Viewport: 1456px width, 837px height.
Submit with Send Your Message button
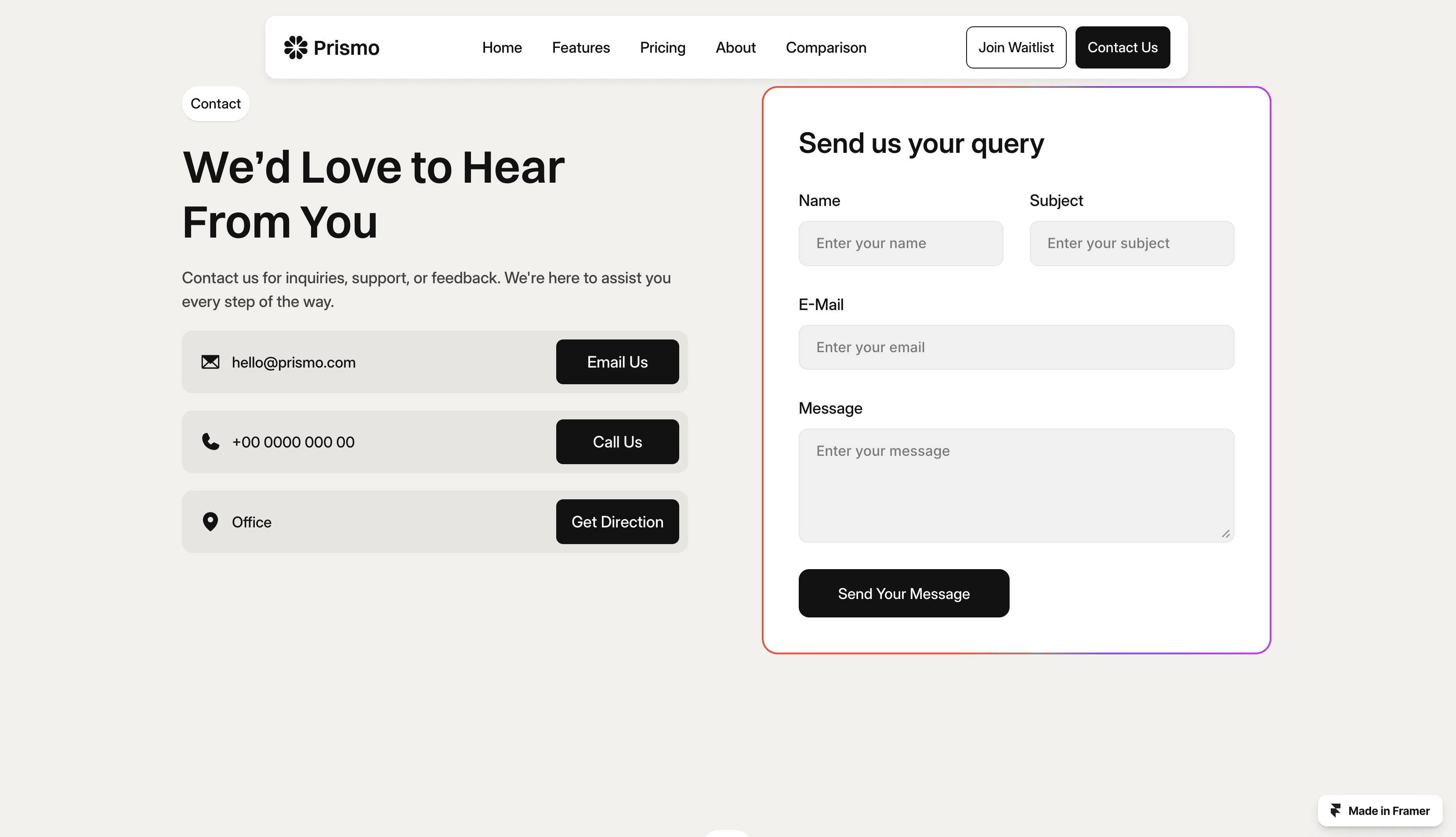click(903, 593)
